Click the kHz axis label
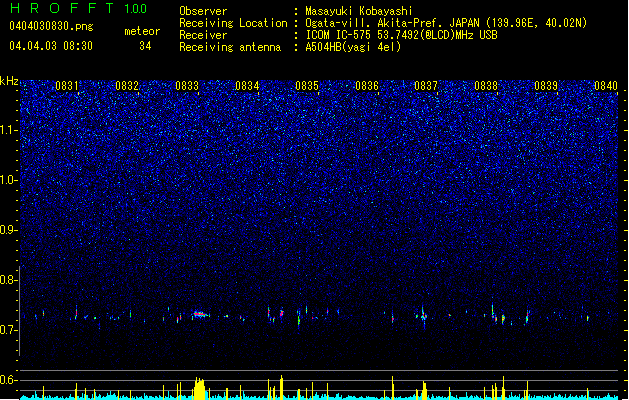The width and height of the screenshot is (629, 400). point(9,81)
